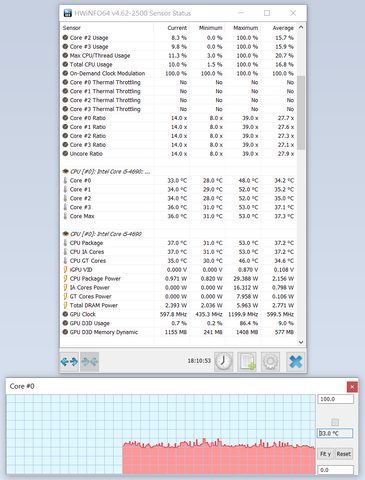Viewport: 365px width, 480px height.
Task: Click the graph minimum value field 0.0
Action: [x=335, y=470]
